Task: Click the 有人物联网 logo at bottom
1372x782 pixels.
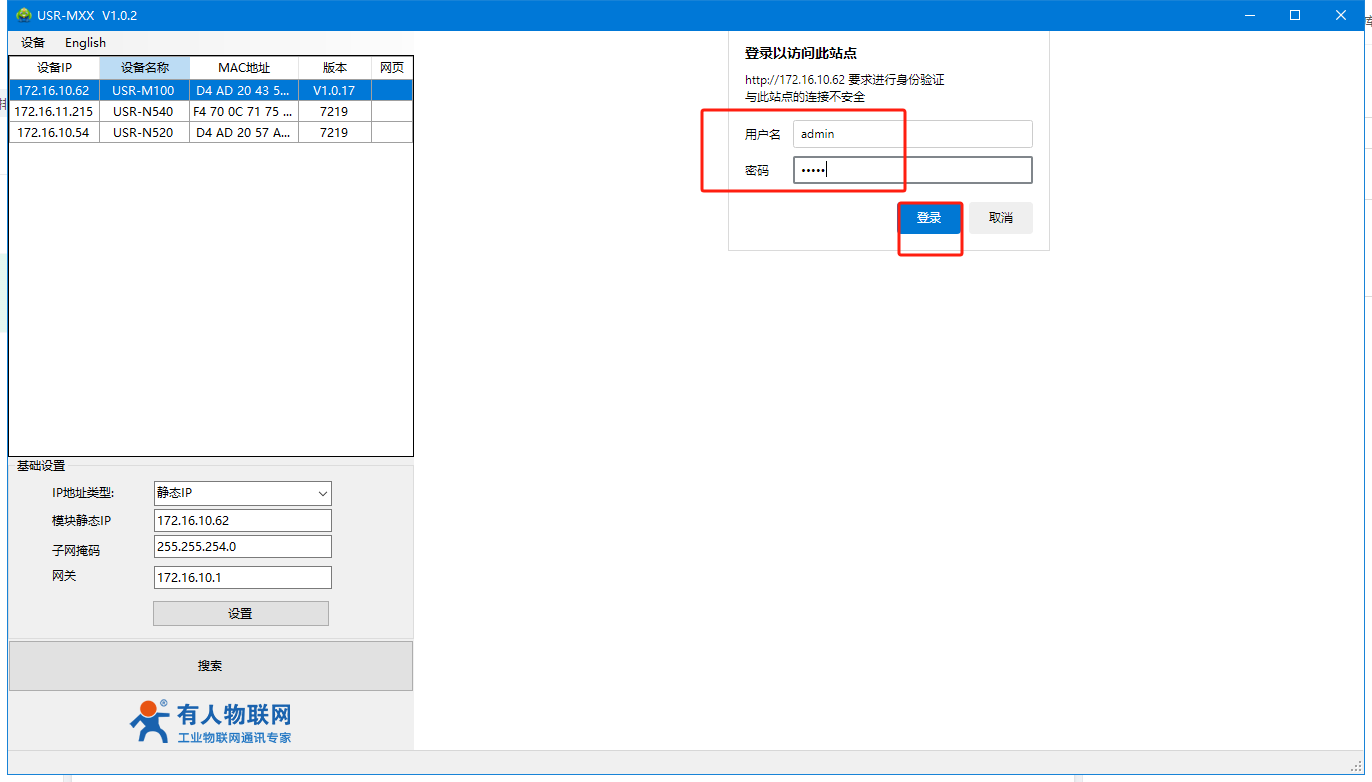Action: pos(211,721)
